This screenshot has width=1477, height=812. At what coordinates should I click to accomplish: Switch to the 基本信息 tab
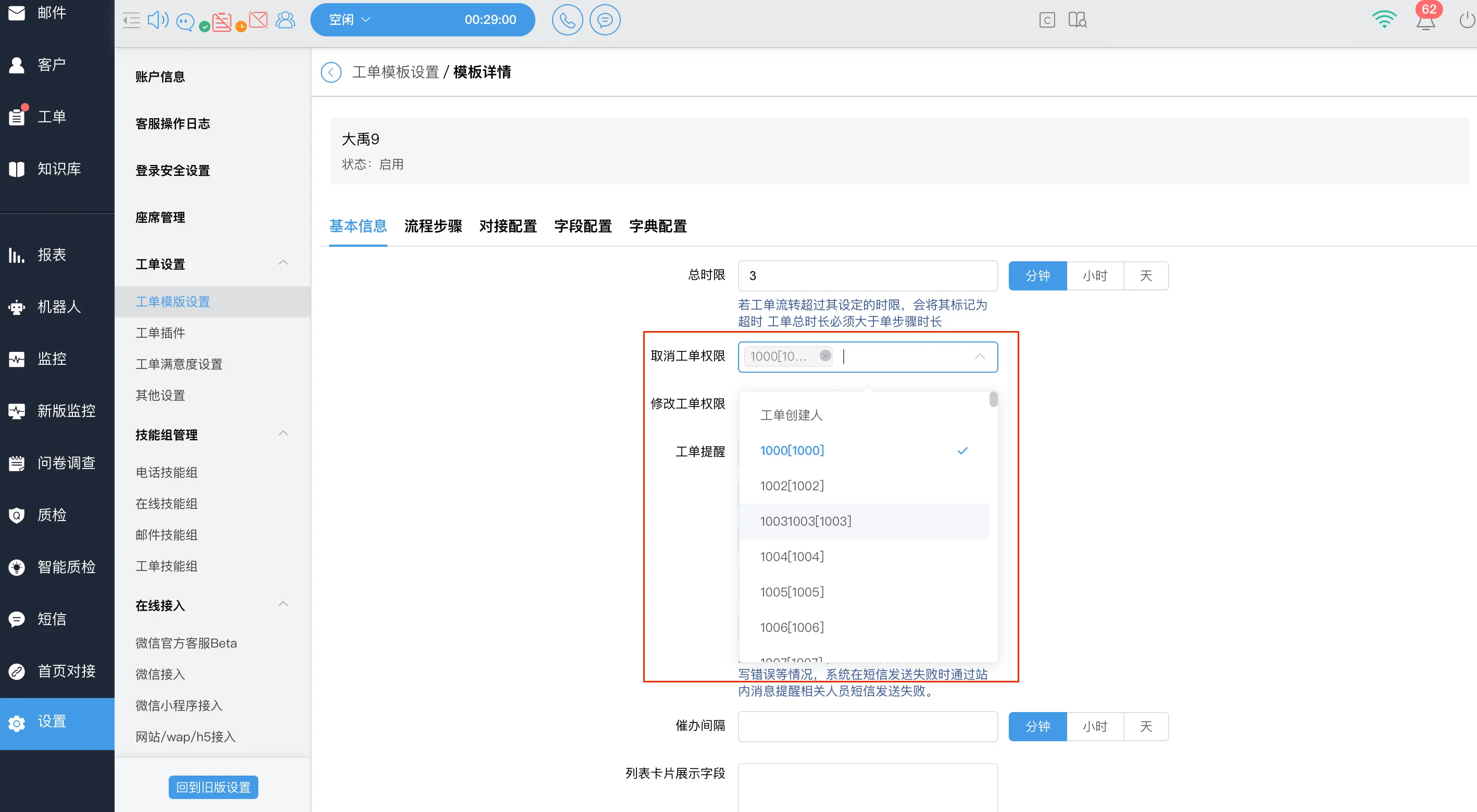(358, 226)
